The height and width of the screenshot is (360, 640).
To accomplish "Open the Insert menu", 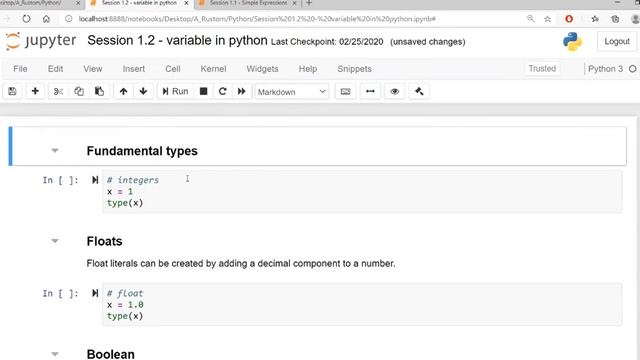I will [134, 69].
